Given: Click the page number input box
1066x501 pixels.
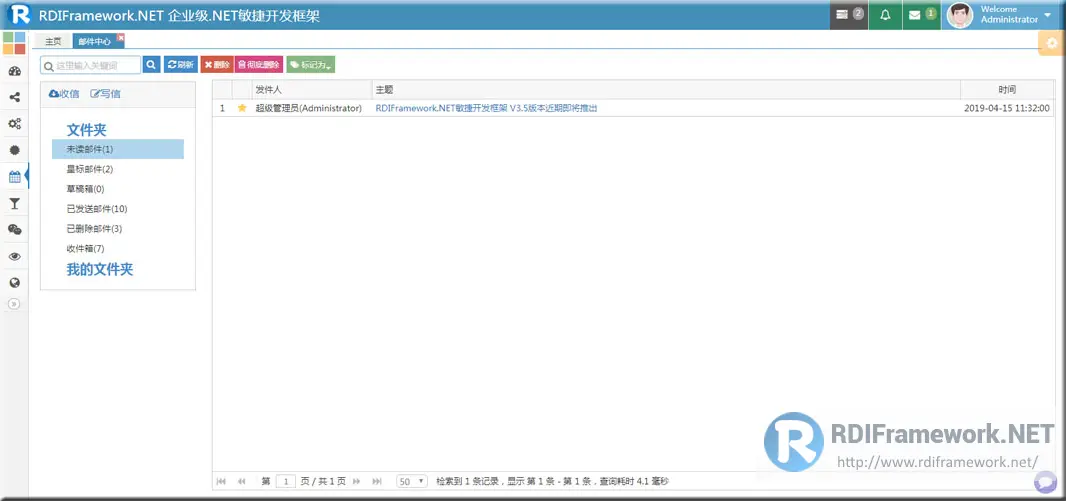Looking at the screenshot, I should (286, 481).
